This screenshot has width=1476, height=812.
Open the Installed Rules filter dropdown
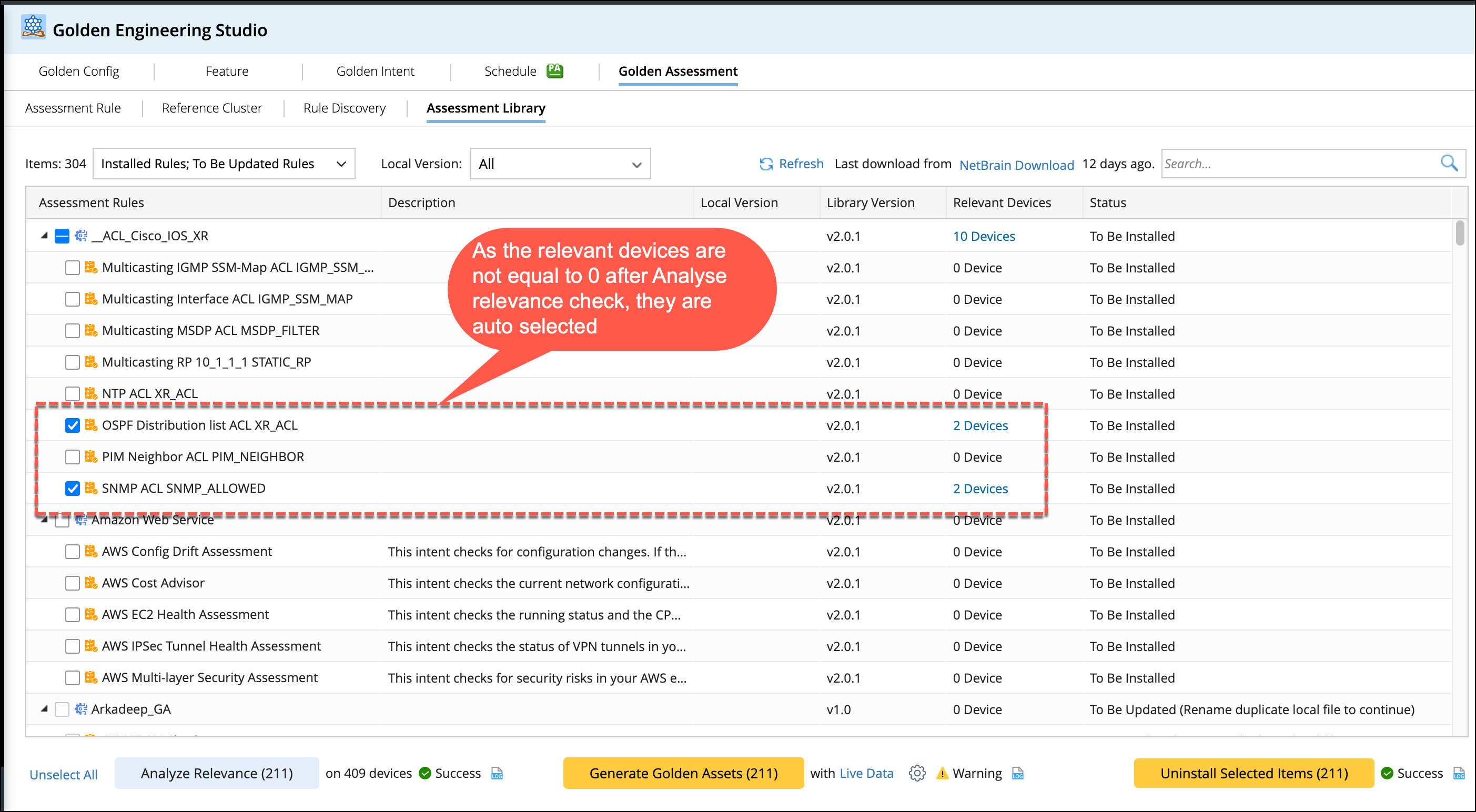(224, 164)
